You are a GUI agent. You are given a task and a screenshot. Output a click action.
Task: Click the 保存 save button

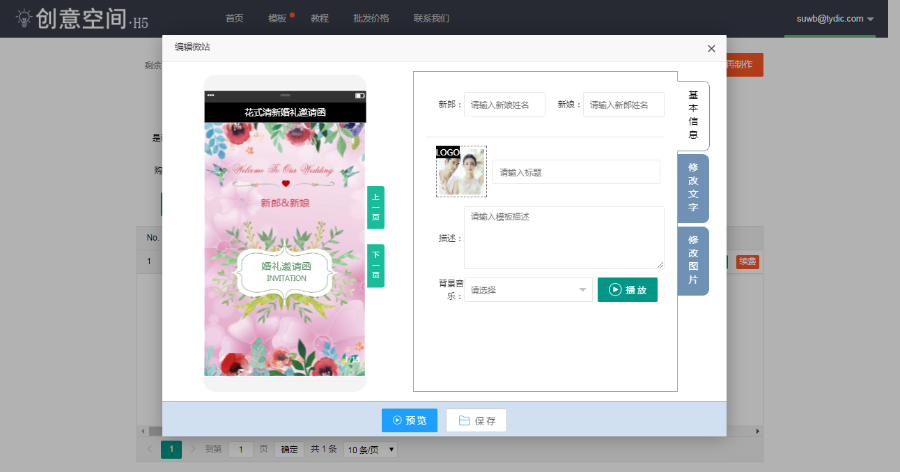pyautogui.click(x=476, y=420)
